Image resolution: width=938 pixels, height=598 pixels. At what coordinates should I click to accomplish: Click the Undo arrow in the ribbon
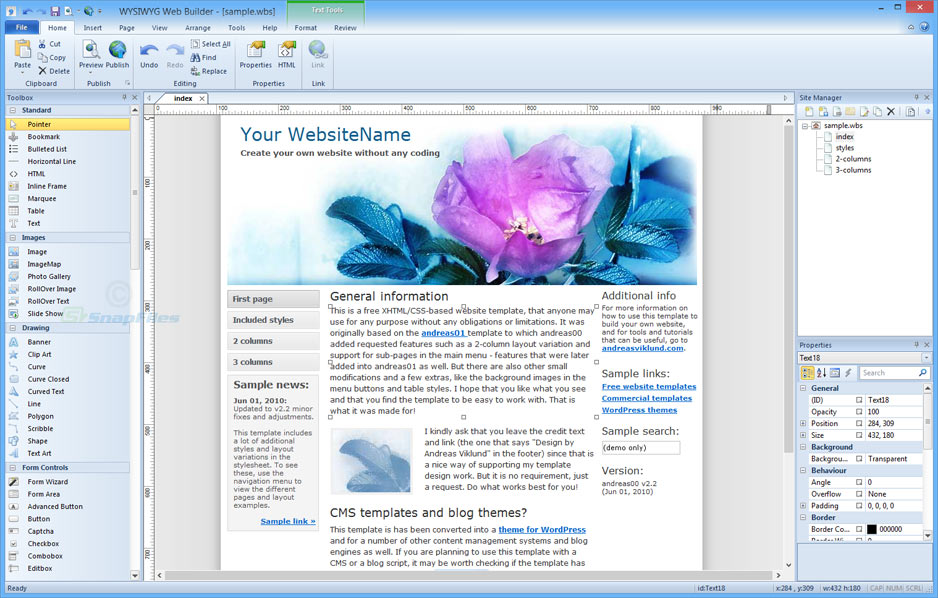pyautogui.click(x=149, y=50)
